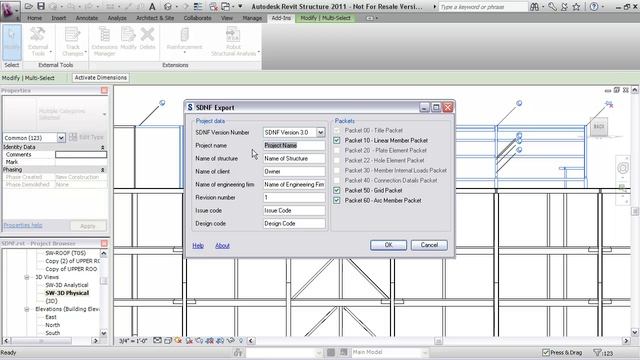Screen dimensions: 640x360
Task: Click the Detail Level icon in view control bar
Action: point(157,340)
